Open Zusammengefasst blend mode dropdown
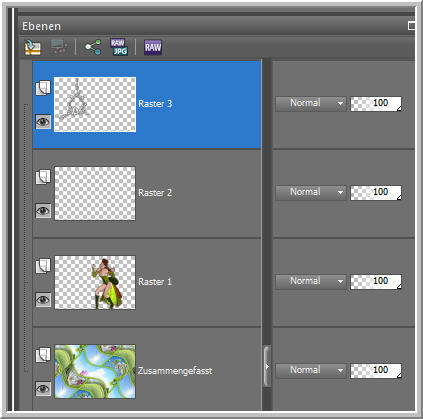Viewport: 423px width, 419px height. [x=311, y=370]
